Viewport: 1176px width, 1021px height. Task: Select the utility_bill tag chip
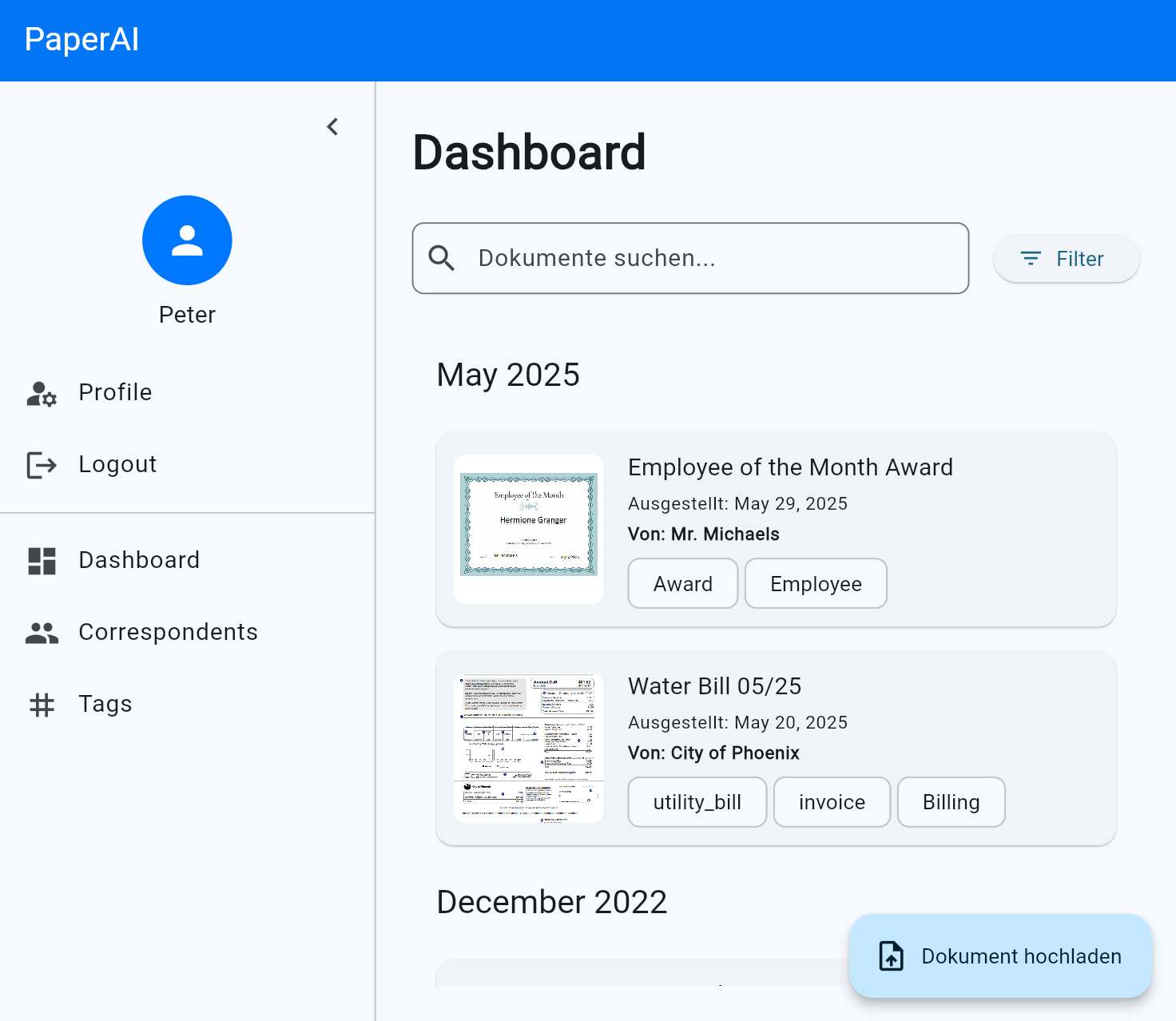pos(697,802)
